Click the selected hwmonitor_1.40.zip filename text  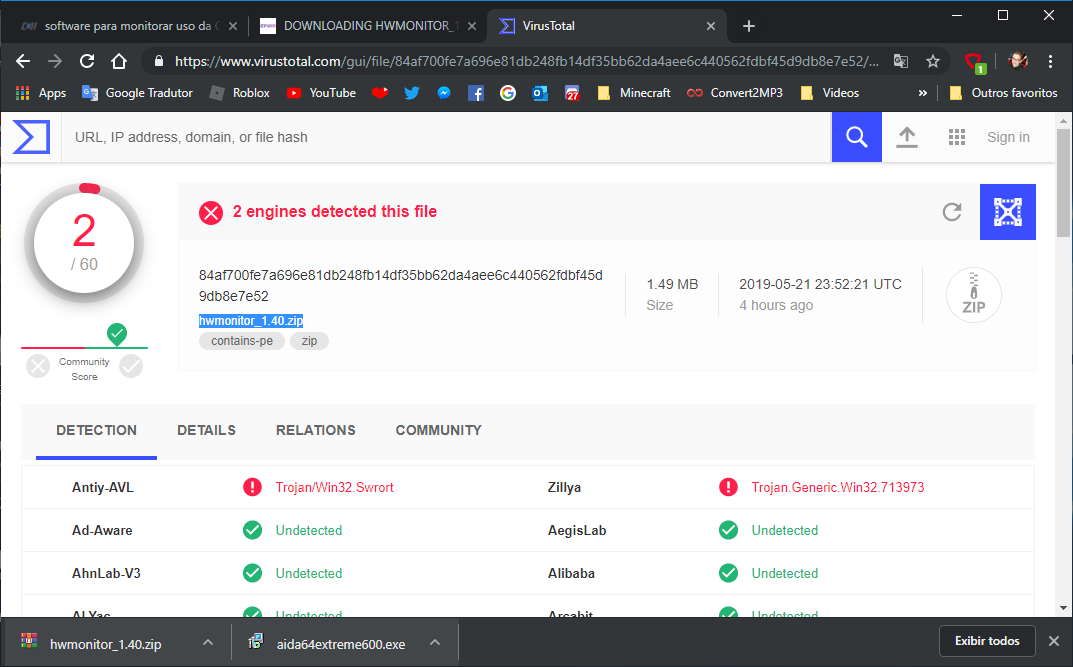tap(251, 320)
